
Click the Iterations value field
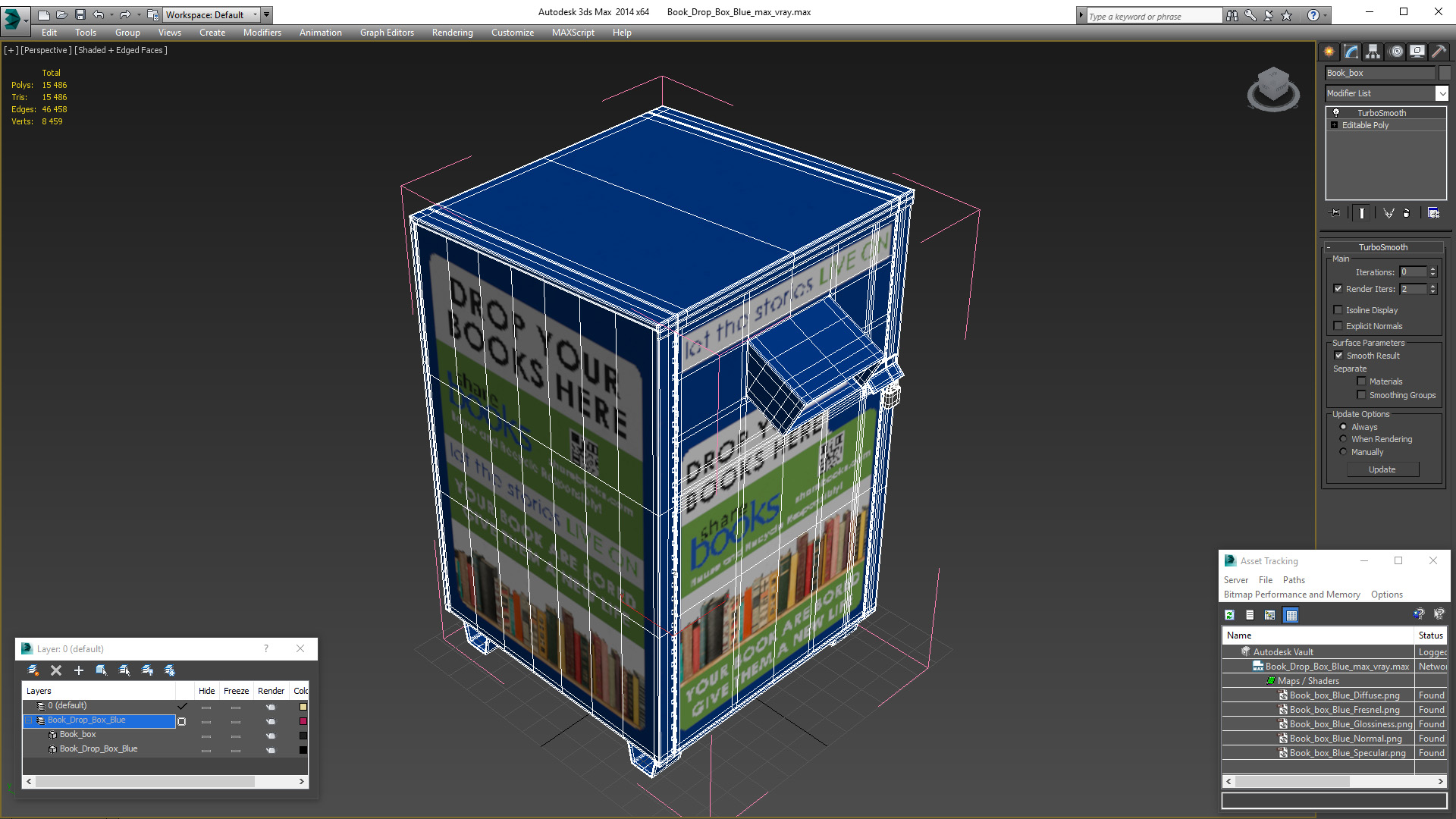(x=1413, y=272)
